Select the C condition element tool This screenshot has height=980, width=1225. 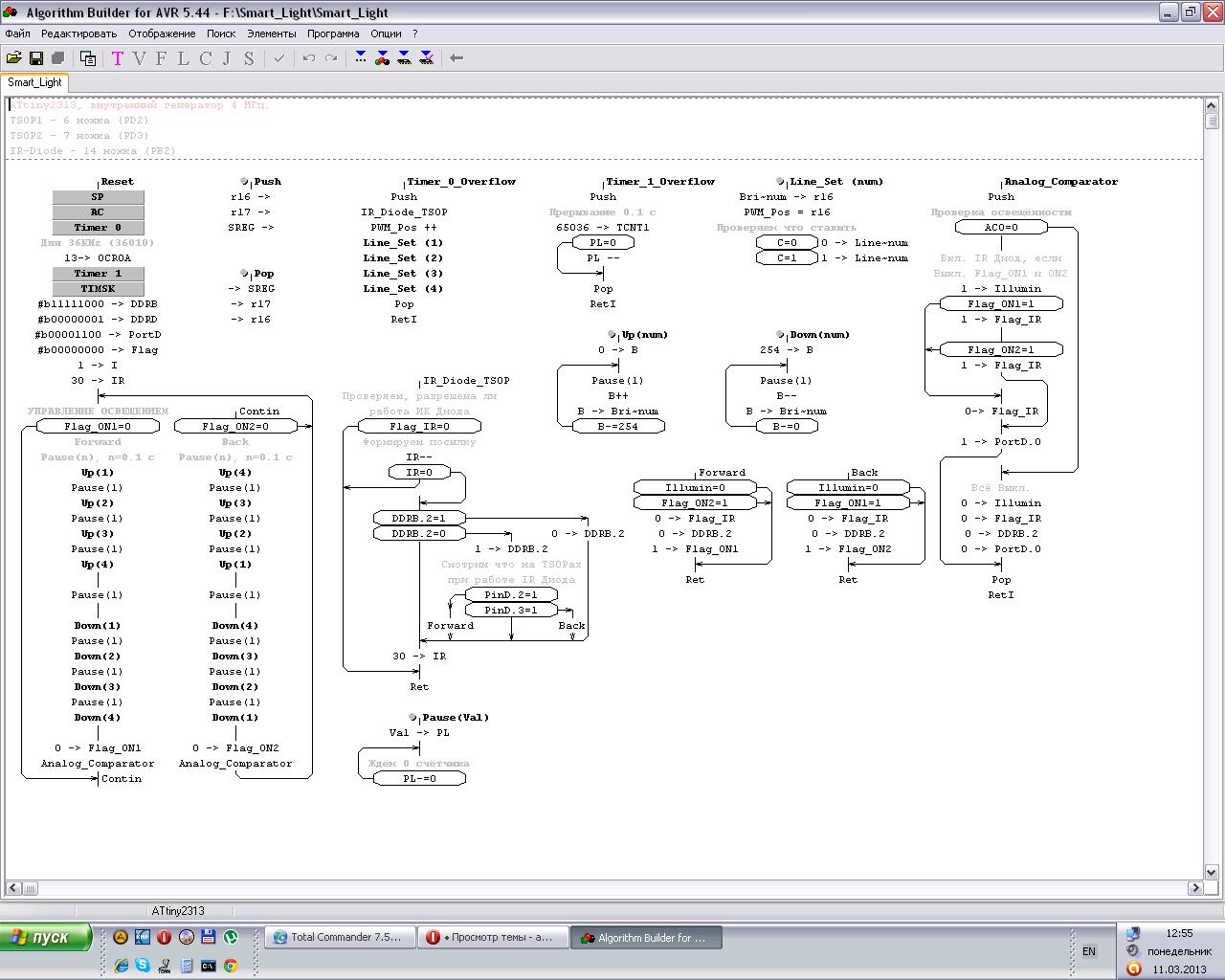pyautogui.click(x=205, y=58)
